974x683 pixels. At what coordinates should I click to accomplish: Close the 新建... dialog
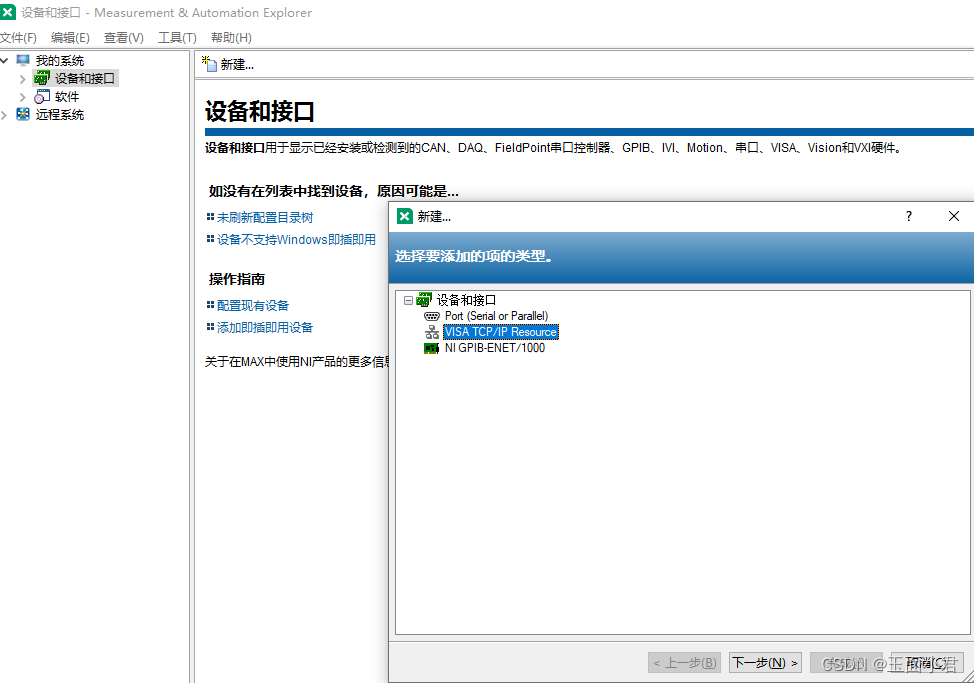(954, 216)
